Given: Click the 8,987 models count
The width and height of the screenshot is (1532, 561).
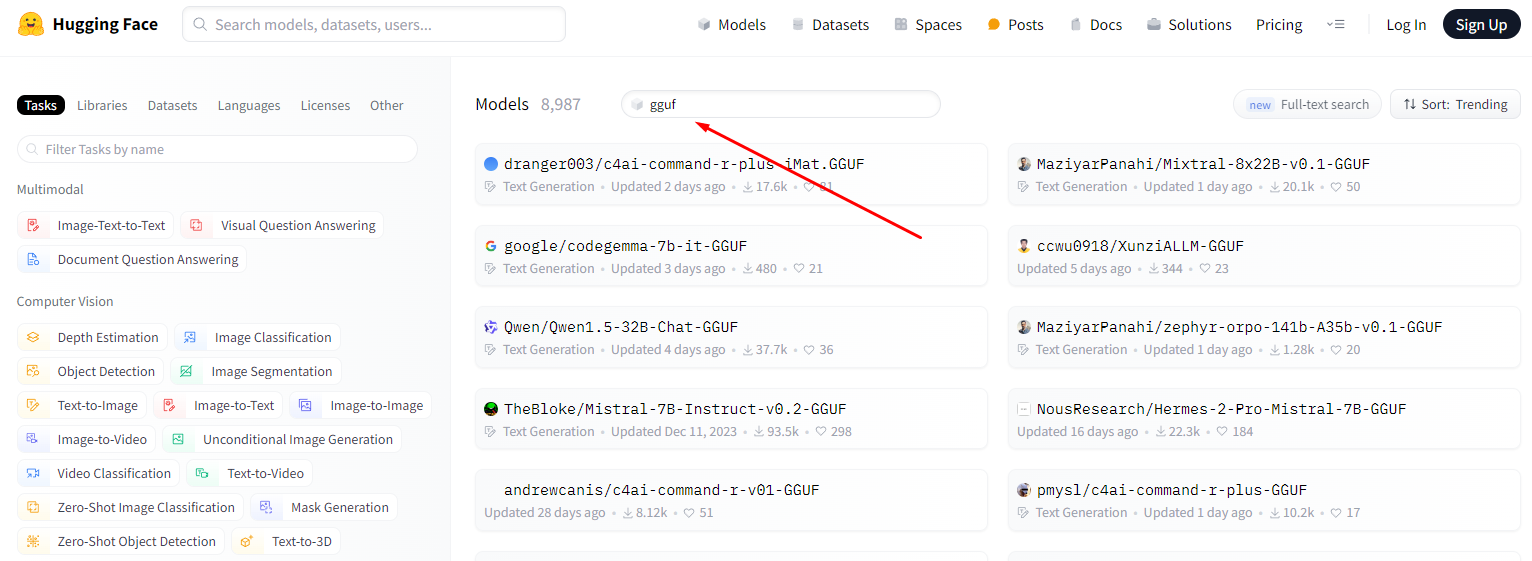Looking at the screenshot, I should (x=561, y=104).
